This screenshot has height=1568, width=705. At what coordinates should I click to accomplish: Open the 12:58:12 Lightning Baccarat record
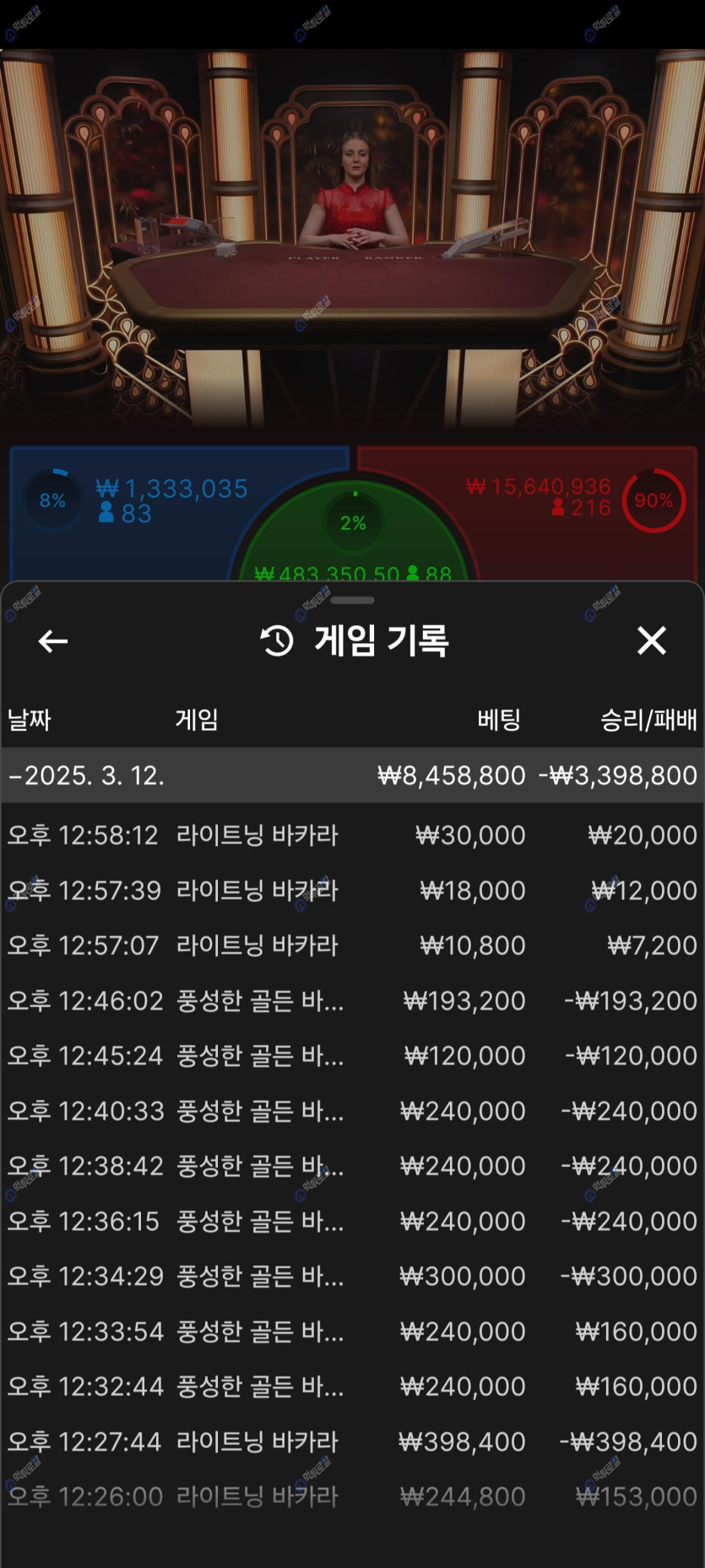click(352, 836)
